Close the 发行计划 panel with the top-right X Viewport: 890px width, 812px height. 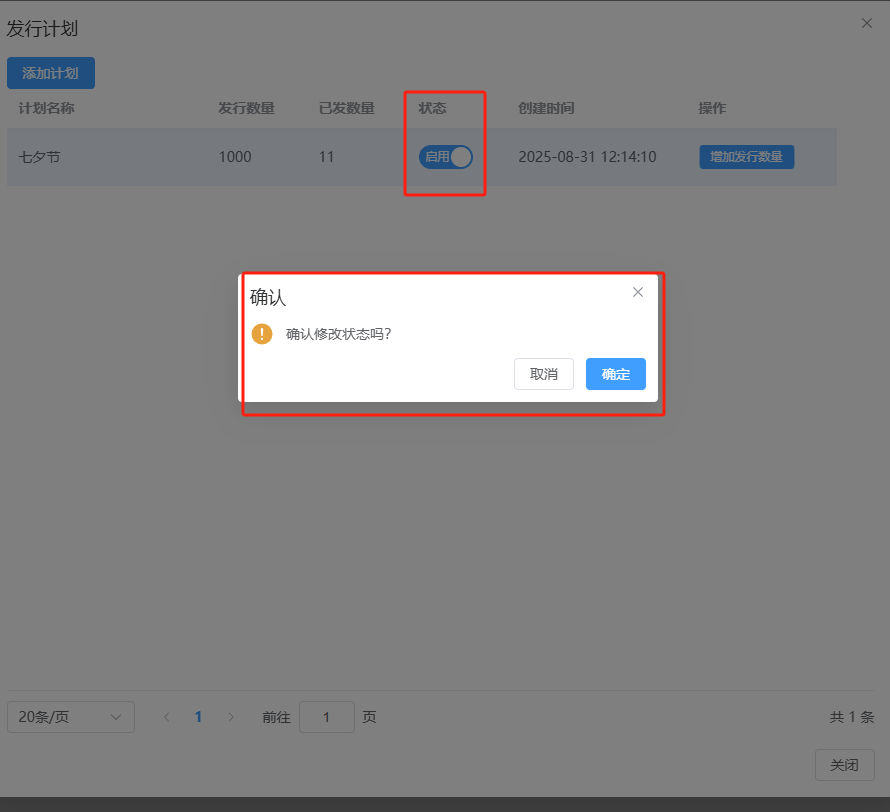tap(867, 23)
